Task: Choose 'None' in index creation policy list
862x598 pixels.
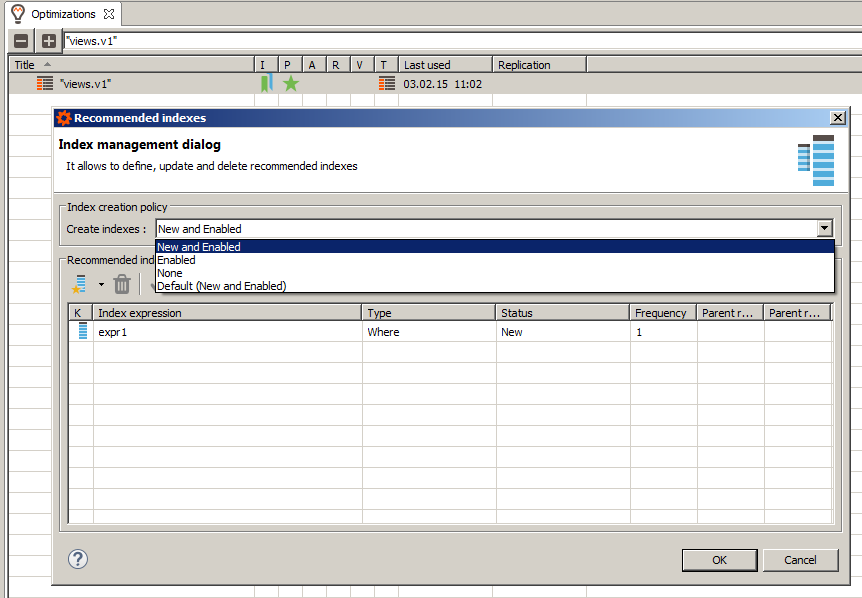Action: (170, 273)
